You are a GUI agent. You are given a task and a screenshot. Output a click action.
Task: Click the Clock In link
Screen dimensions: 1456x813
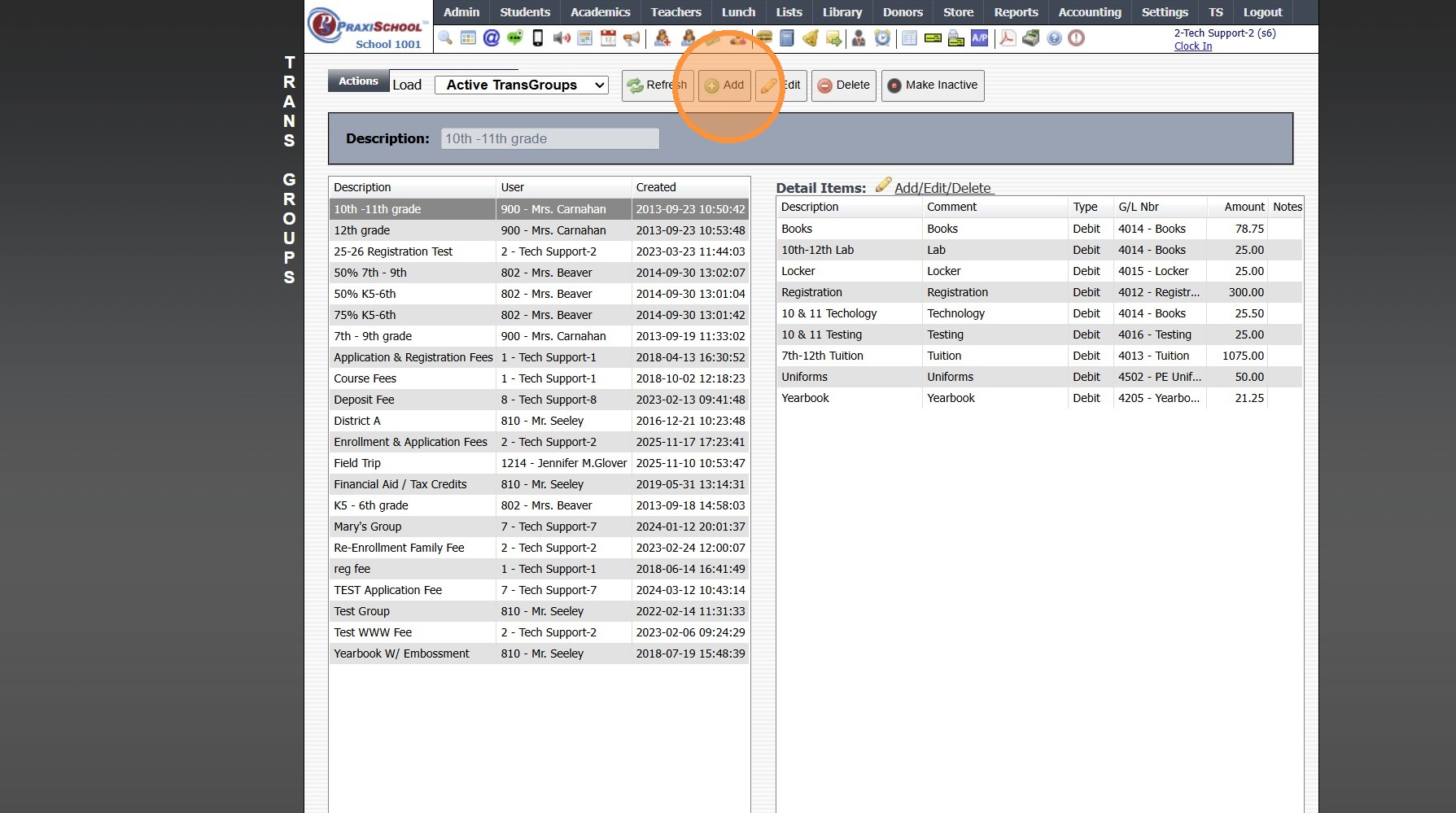click(1192, 46)
